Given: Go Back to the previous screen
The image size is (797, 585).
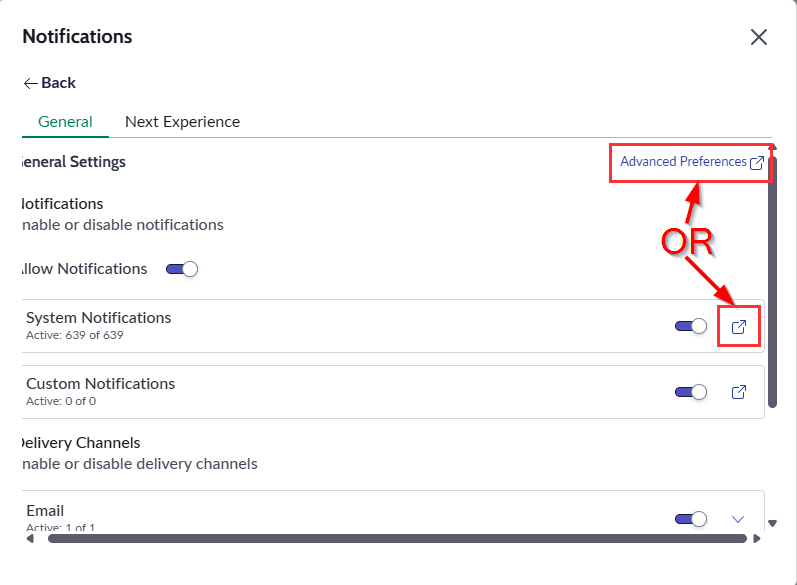Looking at the screenshot, I should click(50, 83).
